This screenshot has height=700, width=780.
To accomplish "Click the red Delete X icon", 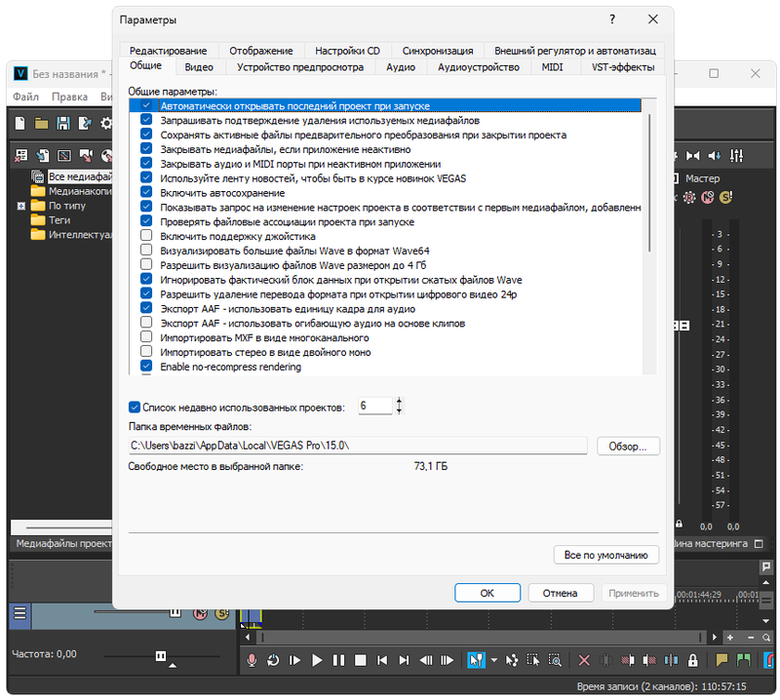I will click(x=584, y=660).
